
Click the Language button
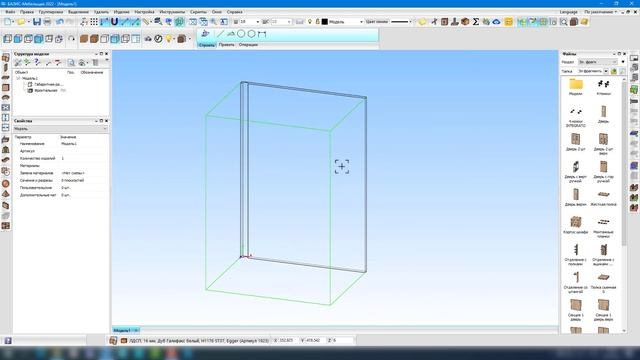click(569, 12)
